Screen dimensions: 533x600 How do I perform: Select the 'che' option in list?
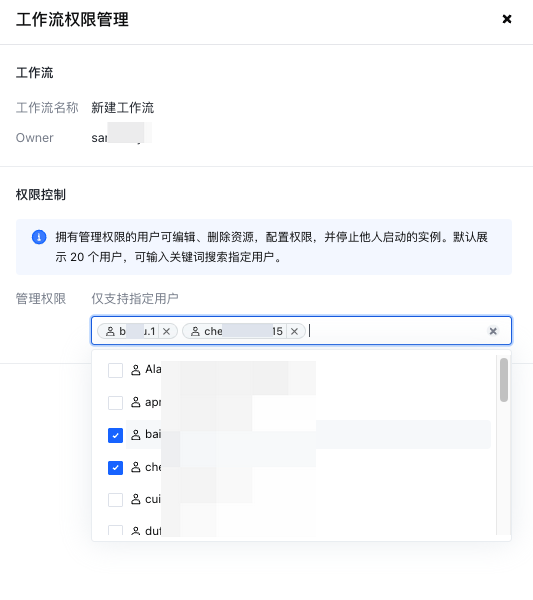click(308, 467)
